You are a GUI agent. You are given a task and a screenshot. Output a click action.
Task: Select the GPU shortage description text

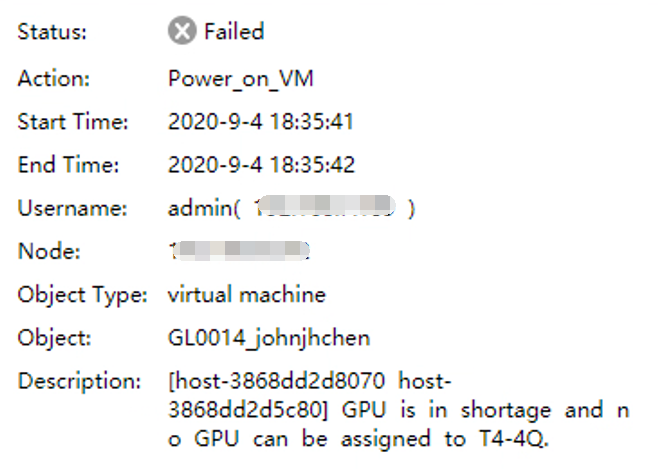point(400,410)
